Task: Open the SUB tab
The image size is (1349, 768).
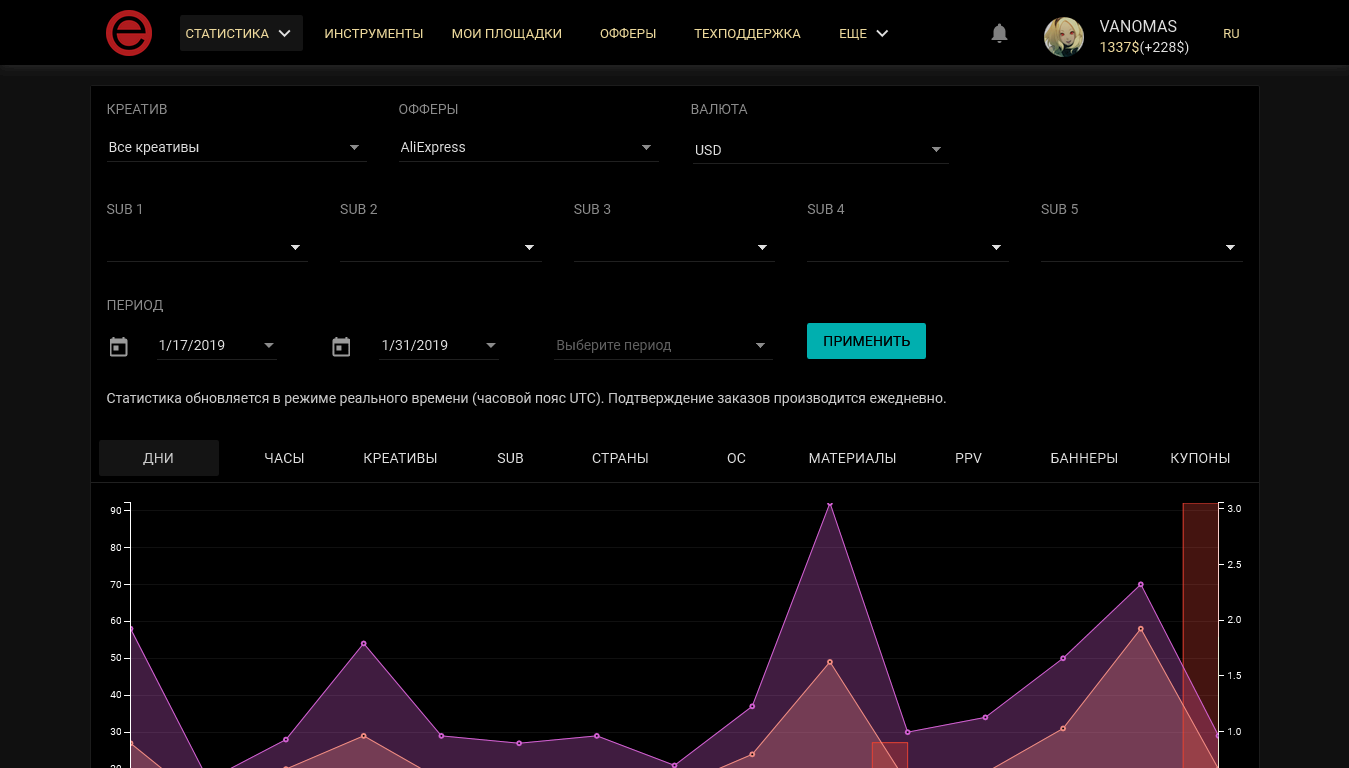Action: [510, 458]
